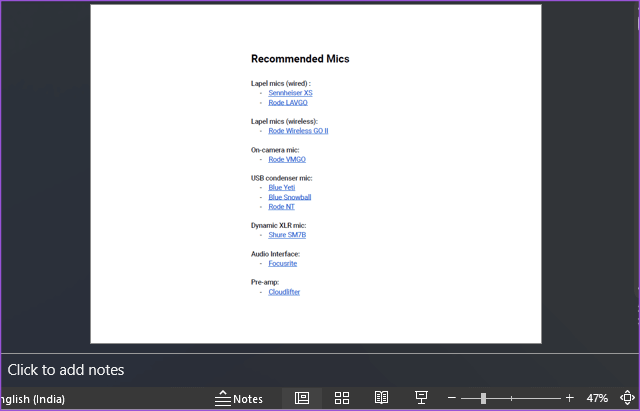Image resolution: width=640 pixels, height=411 pixels.
Task: Open the Rode LAVGO link
Action: [288, 103]
